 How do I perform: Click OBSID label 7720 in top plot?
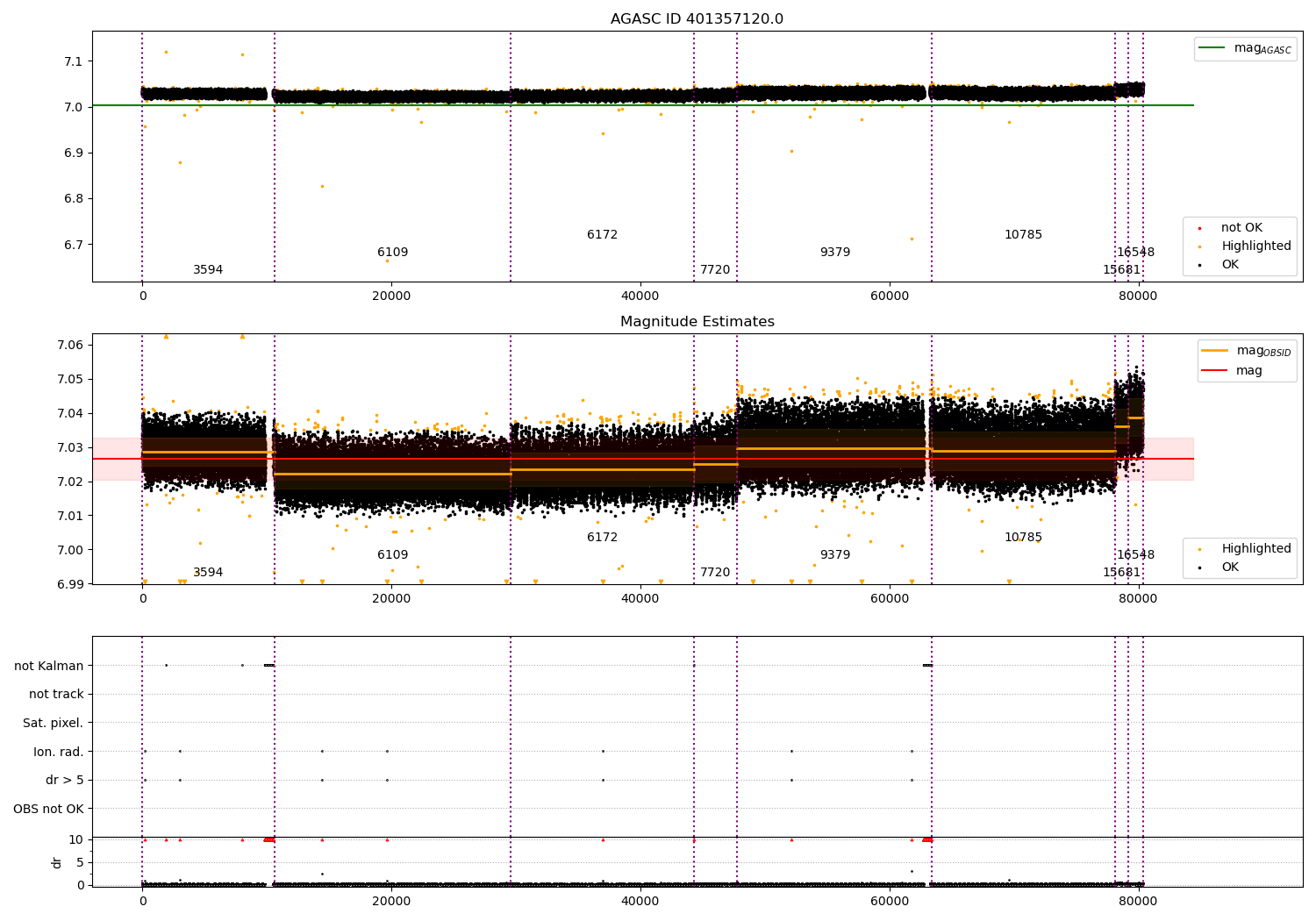coord(715,270)
